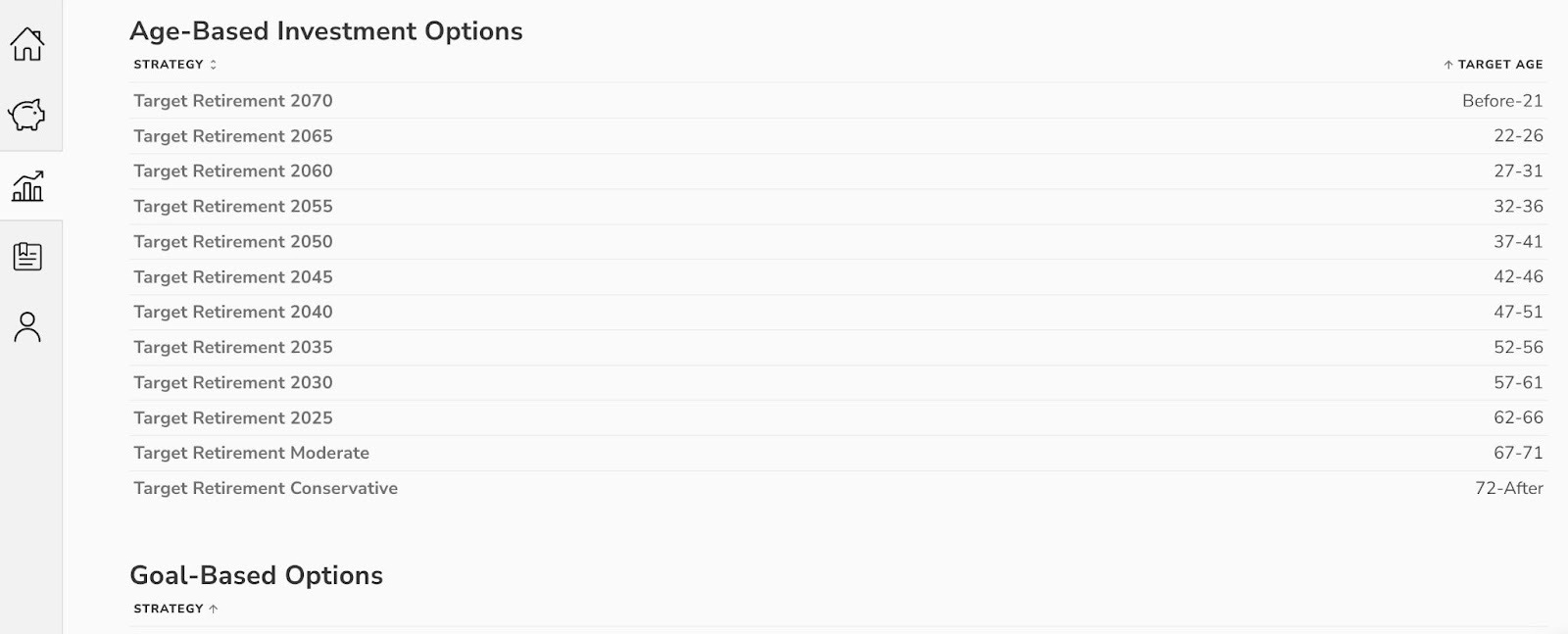Open the documents newspaper icon
1568x634 pixels.
click(x=27, y=257)
